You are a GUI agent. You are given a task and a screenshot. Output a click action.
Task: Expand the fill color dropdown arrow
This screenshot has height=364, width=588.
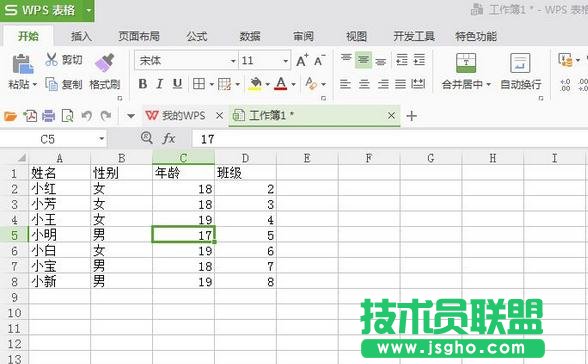point(267,84)
